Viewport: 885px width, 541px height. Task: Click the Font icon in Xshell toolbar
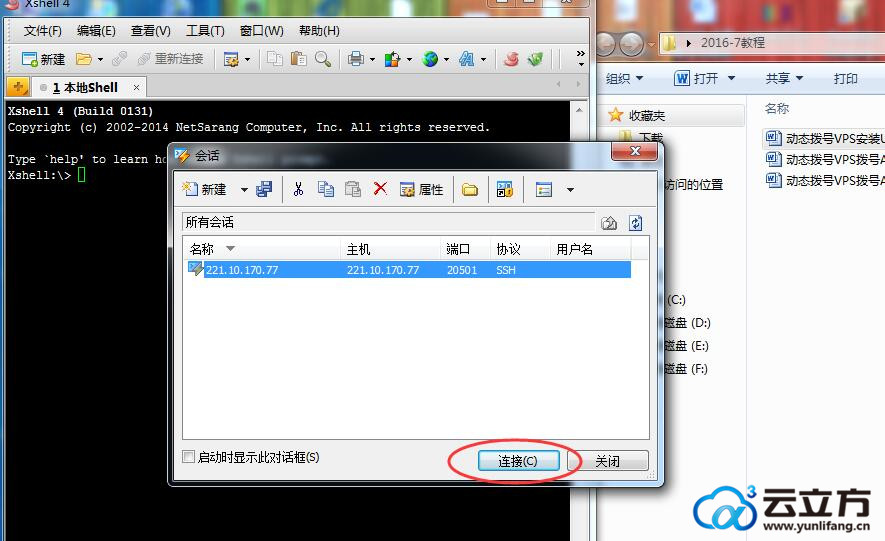(467, 59)
